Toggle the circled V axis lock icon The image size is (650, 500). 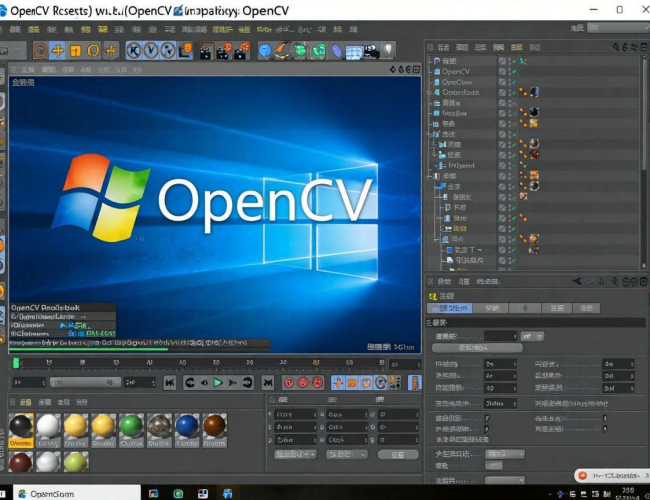point(151,51)
